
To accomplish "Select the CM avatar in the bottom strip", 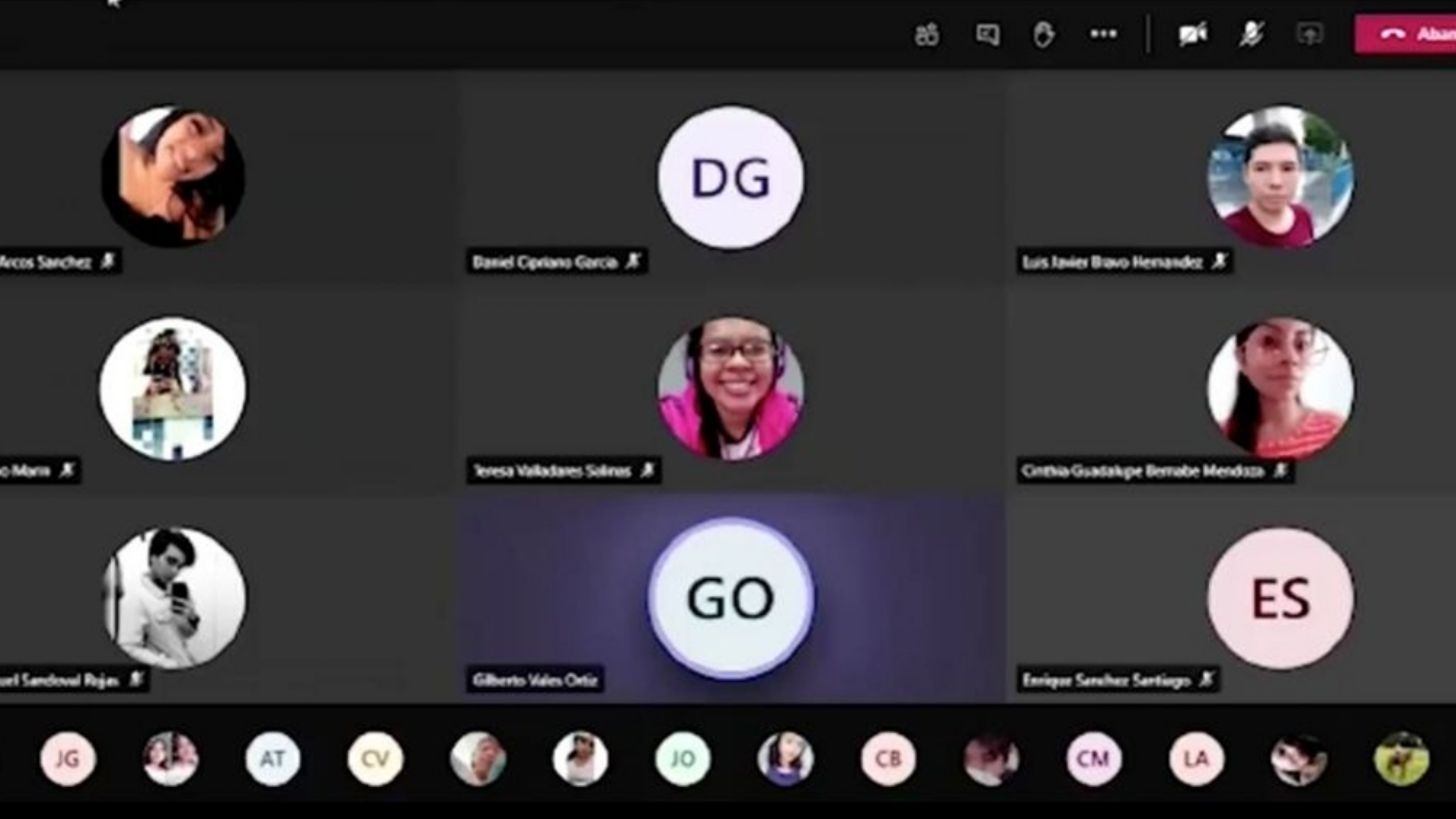I will [x=1093, y=759].
